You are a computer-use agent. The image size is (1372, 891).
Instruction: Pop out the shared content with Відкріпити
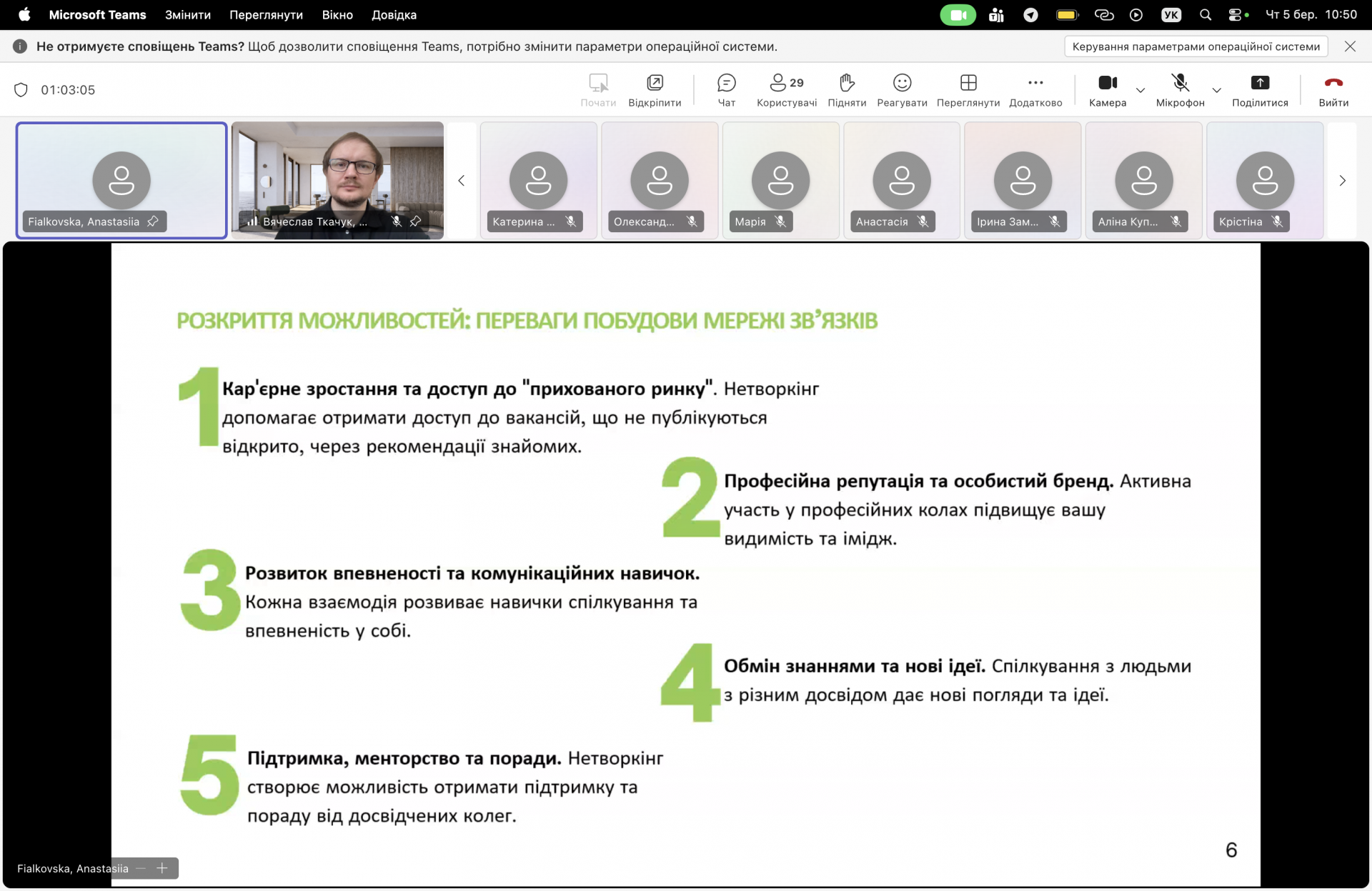[x=655, y=90]
